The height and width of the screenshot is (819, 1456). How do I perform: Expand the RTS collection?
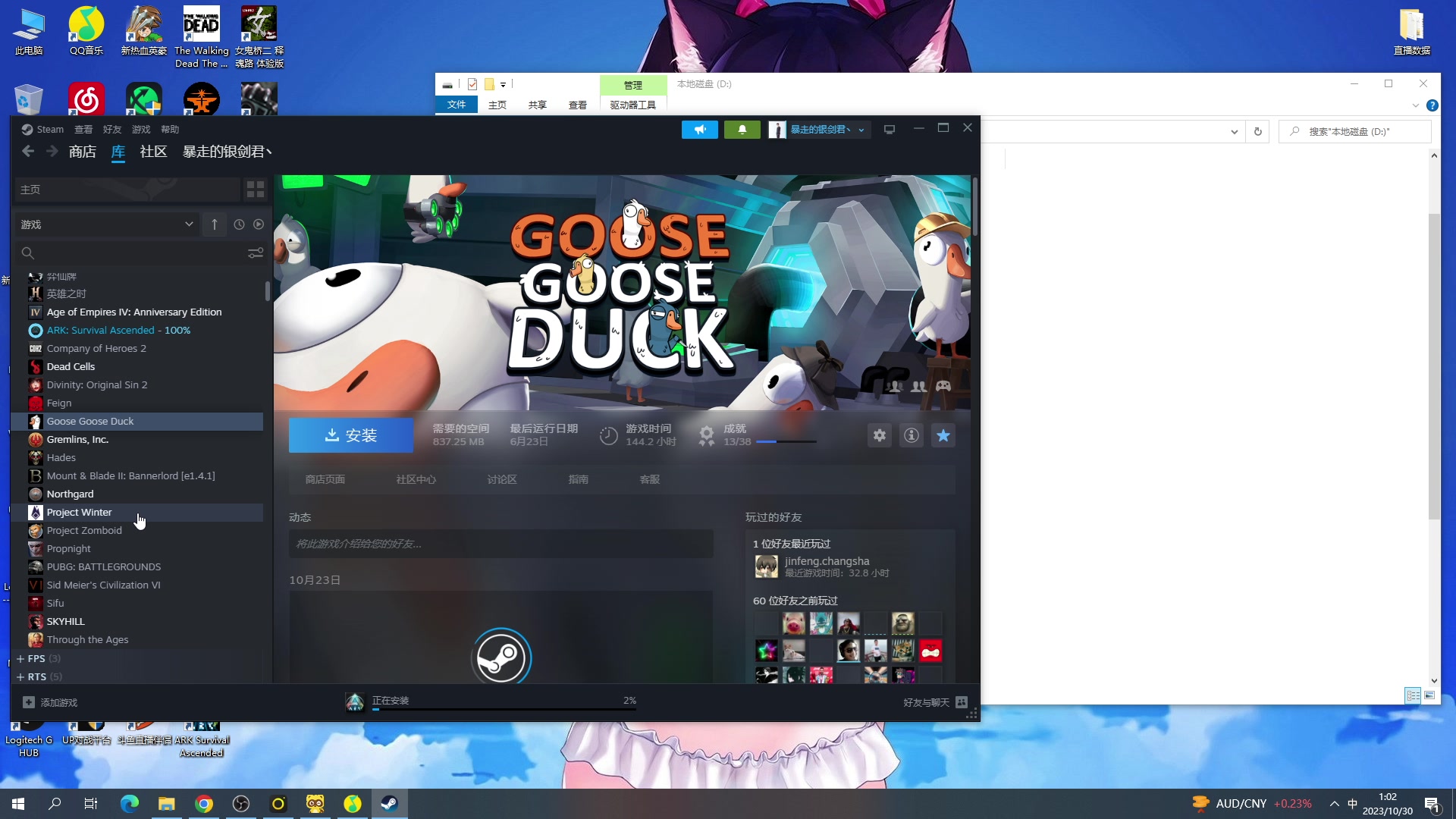tap(20, 676)
